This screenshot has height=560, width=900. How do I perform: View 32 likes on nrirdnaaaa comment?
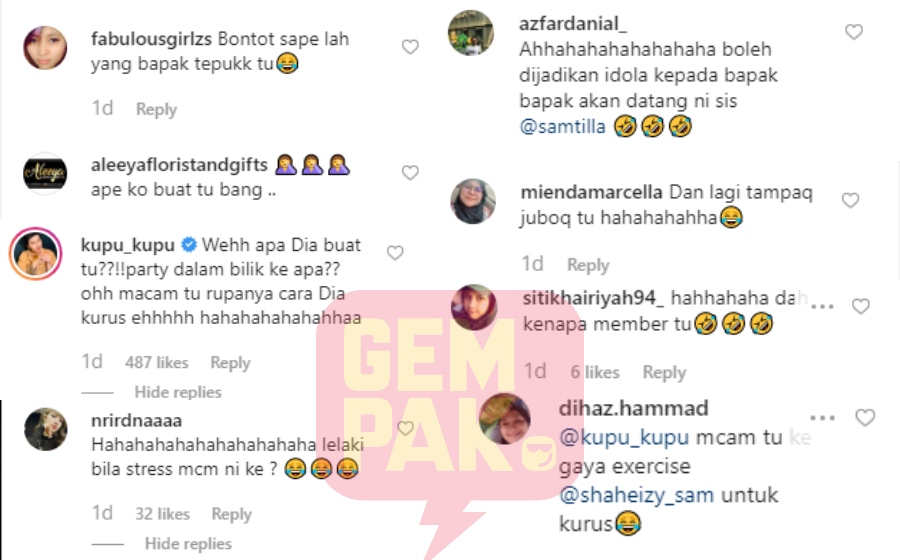(x=162, y=514)
